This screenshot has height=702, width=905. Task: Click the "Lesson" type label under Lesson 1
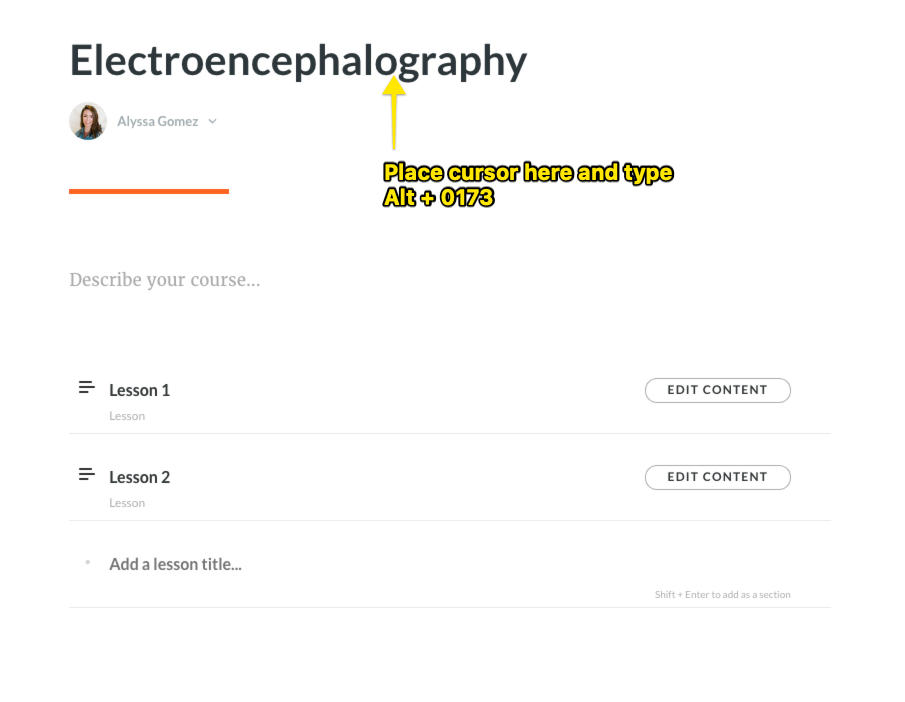pyautogui.click(x=127, y=416)
